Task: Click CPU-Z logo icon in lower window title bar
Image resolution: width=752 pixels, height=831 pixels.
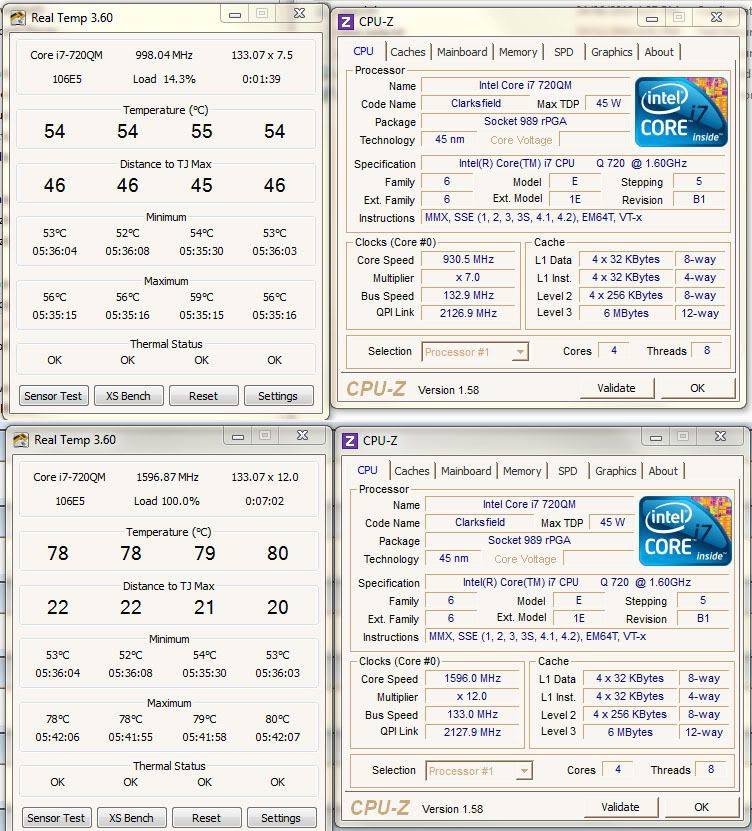Action: [350, 440]
